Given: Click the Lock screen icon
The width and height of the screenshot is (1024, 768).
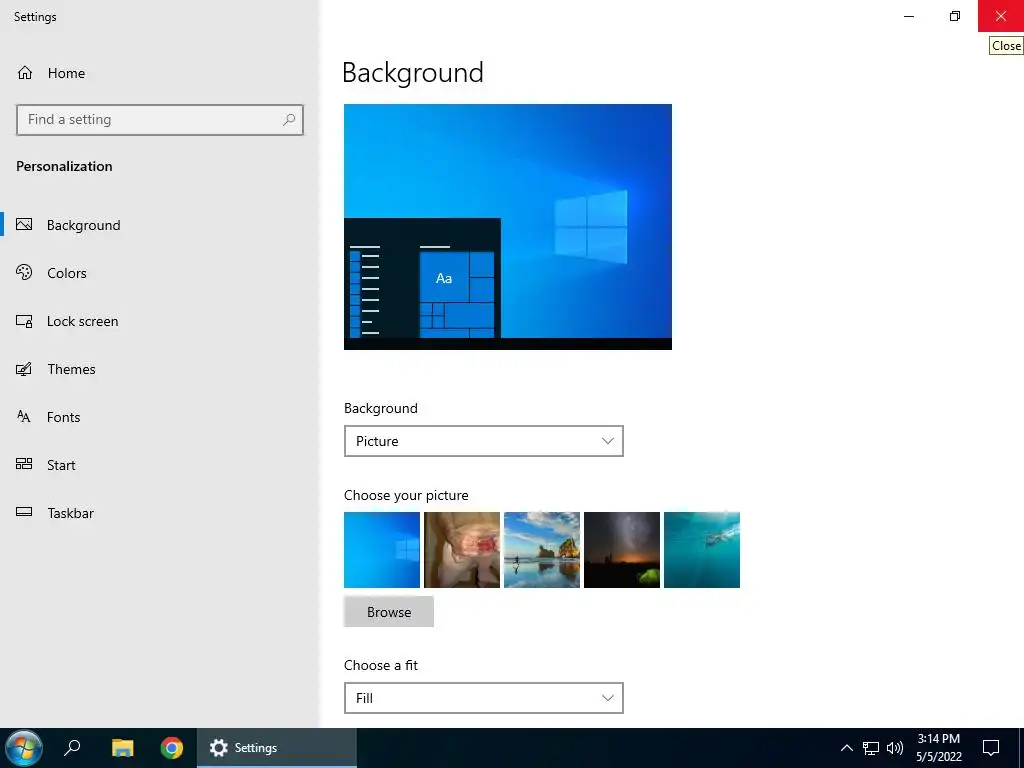Looking at the screenshot, I should 24,321.
